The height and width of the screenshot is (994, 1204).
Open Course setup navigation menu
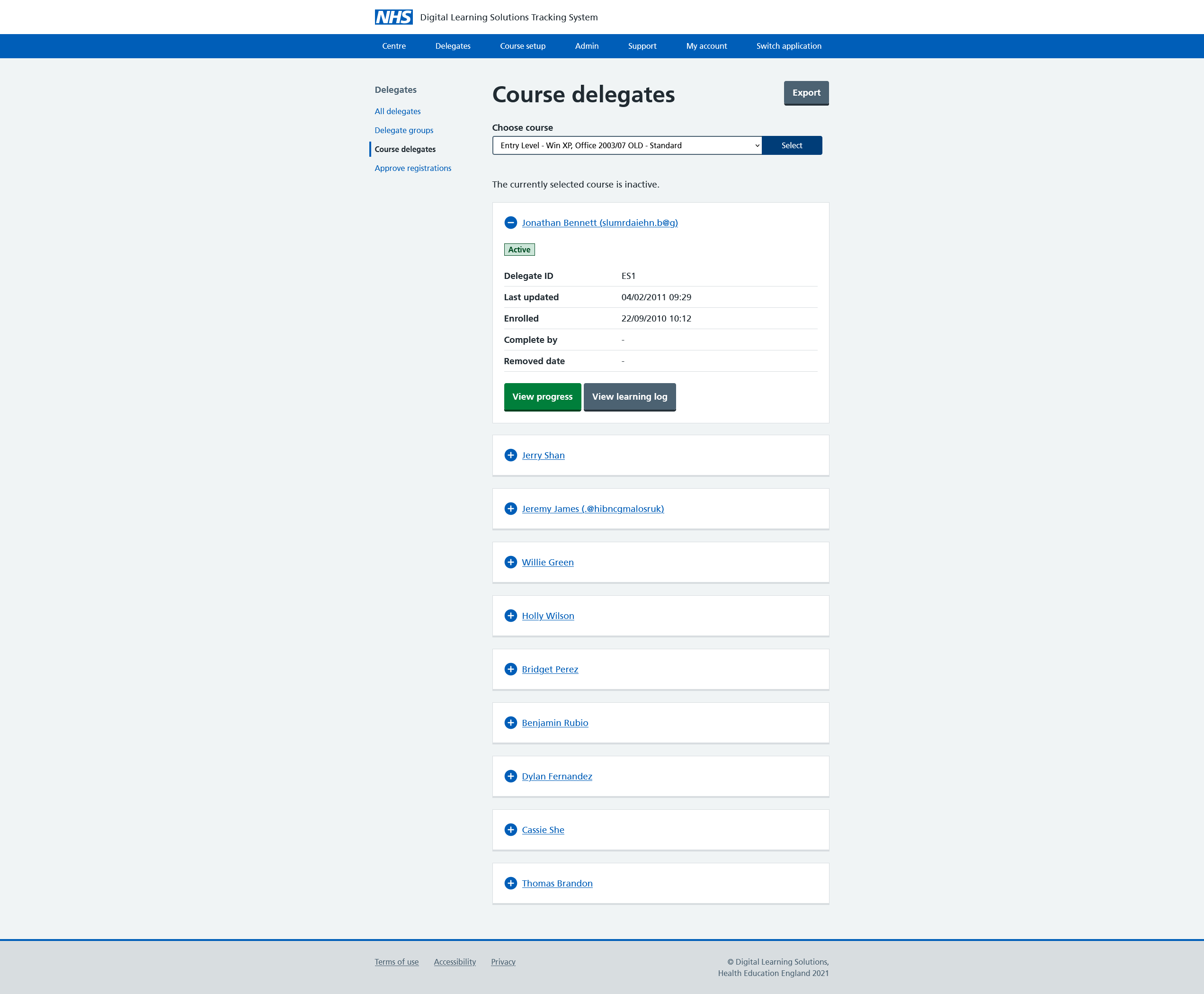[522, 46]
